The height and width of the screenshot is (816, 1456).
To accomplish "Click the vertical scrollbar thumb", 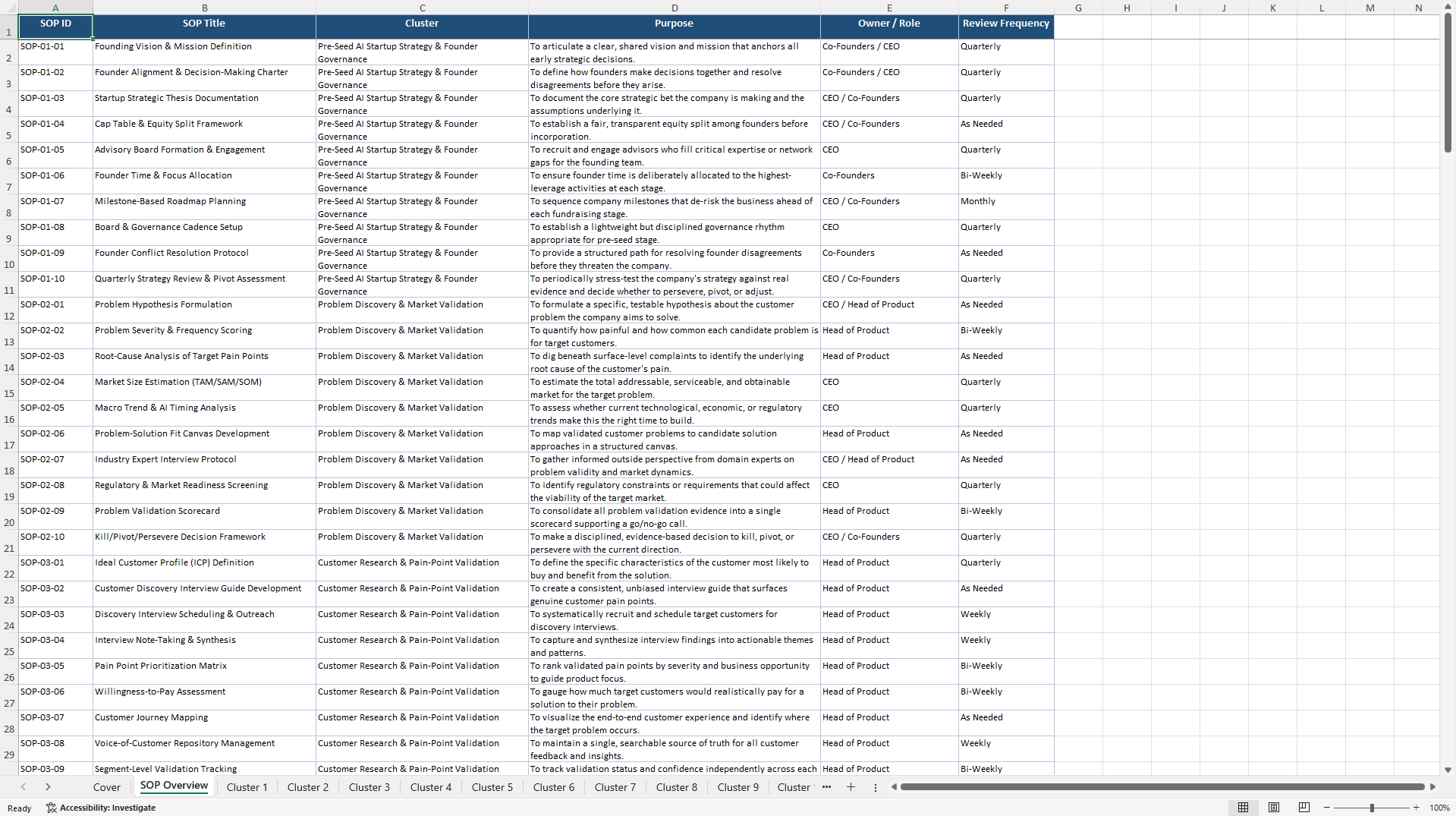I will point(1448,83).
